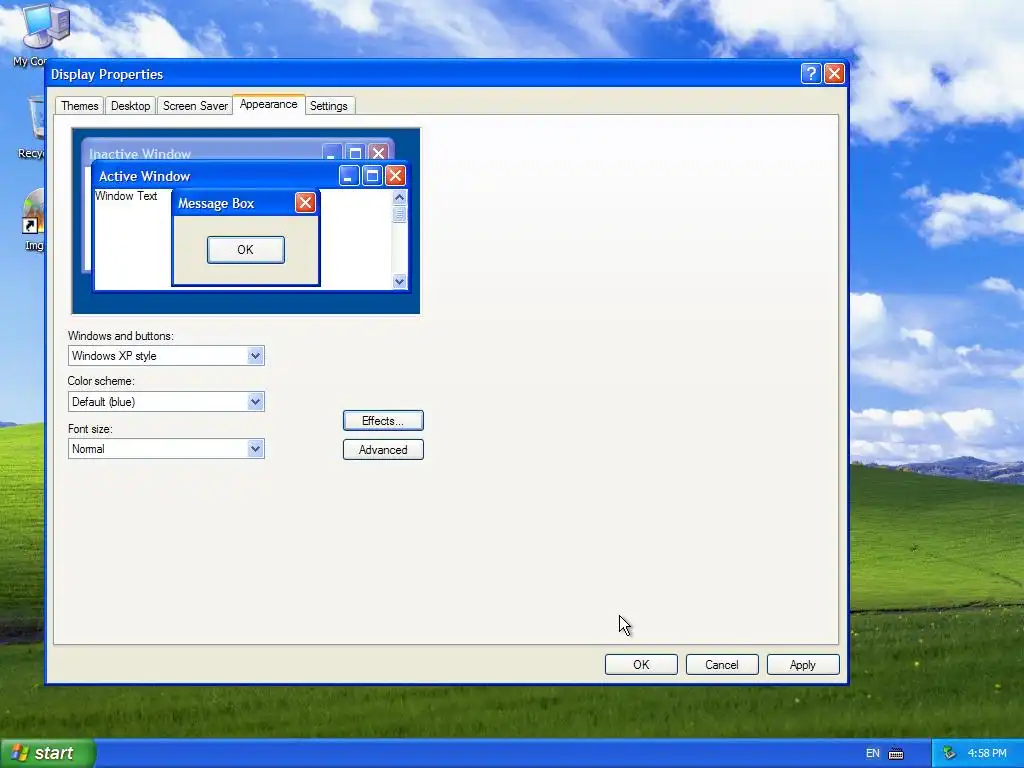Switch to the Desktop tab
The width and height of the screenshot is (1024, 768).
coord(130,106)
